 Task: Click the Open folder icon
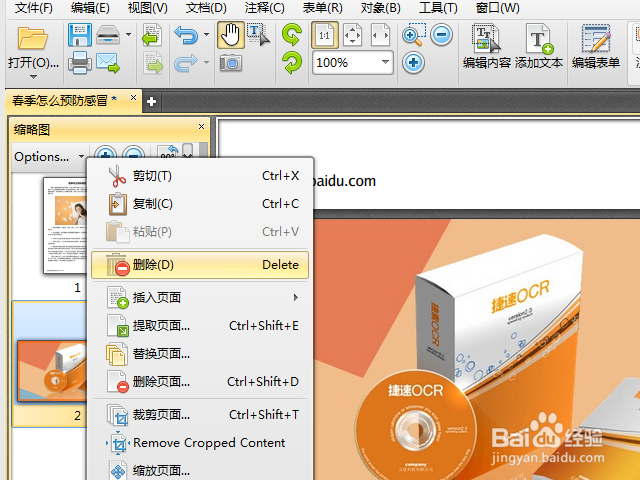(33, 38)
